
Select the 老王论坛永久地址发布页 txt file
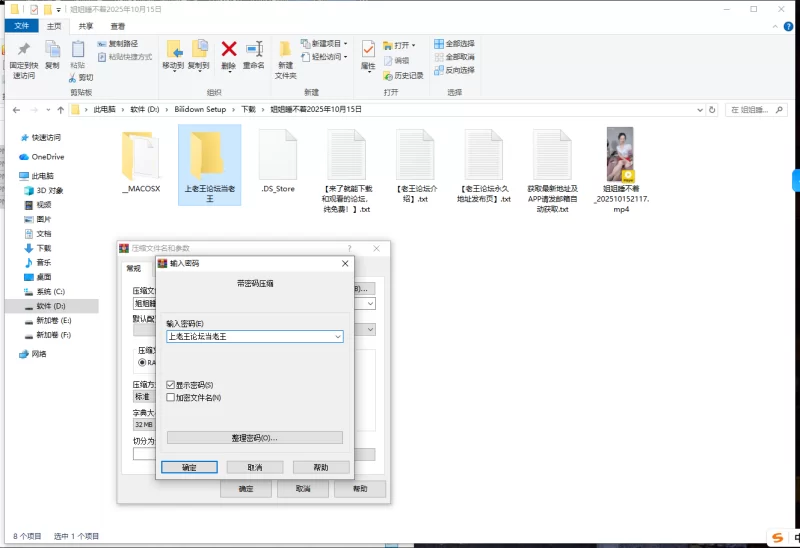pos(484,166)
